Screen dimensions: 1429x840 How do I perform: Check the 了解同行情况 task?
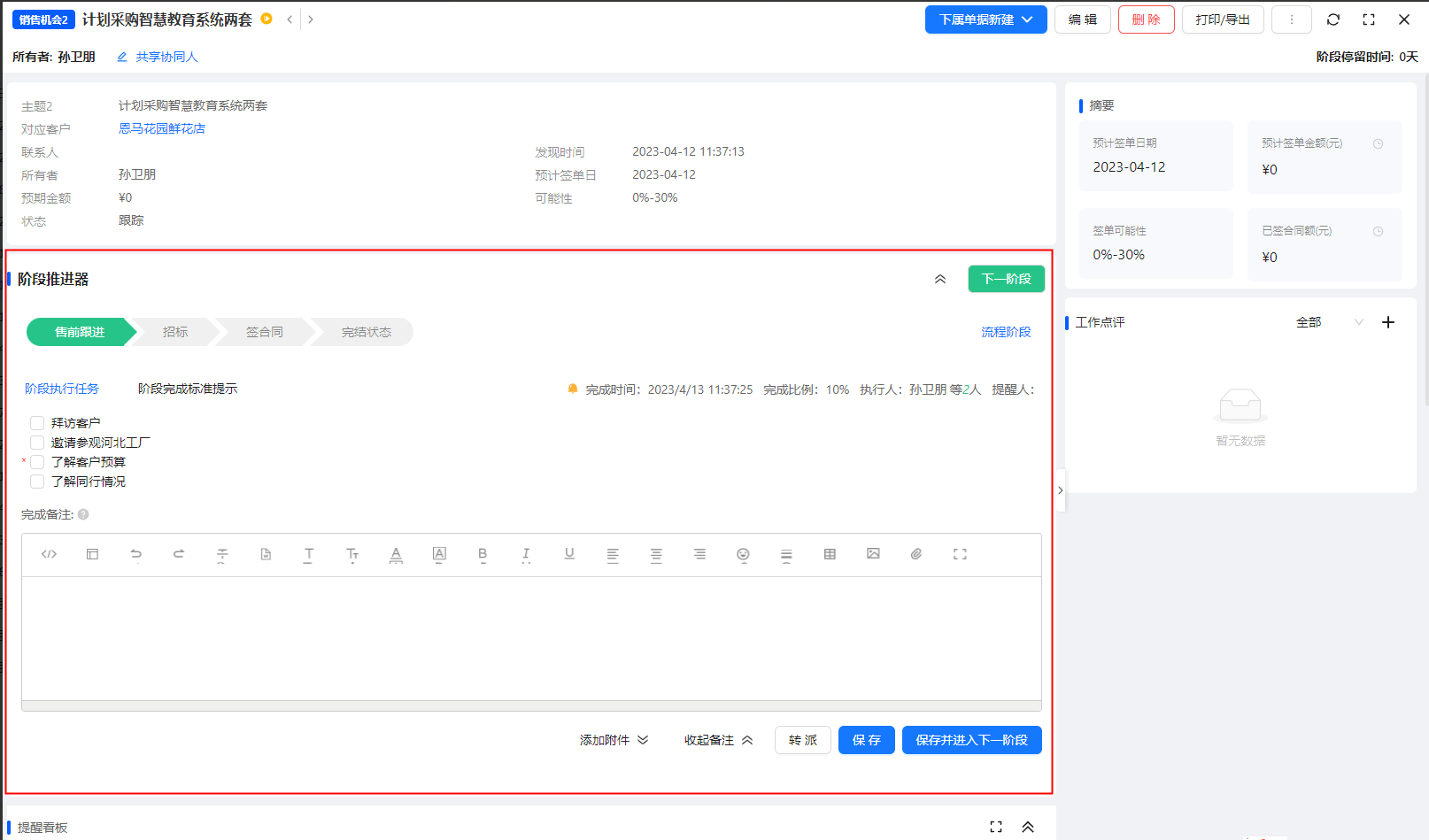point(37,482)
